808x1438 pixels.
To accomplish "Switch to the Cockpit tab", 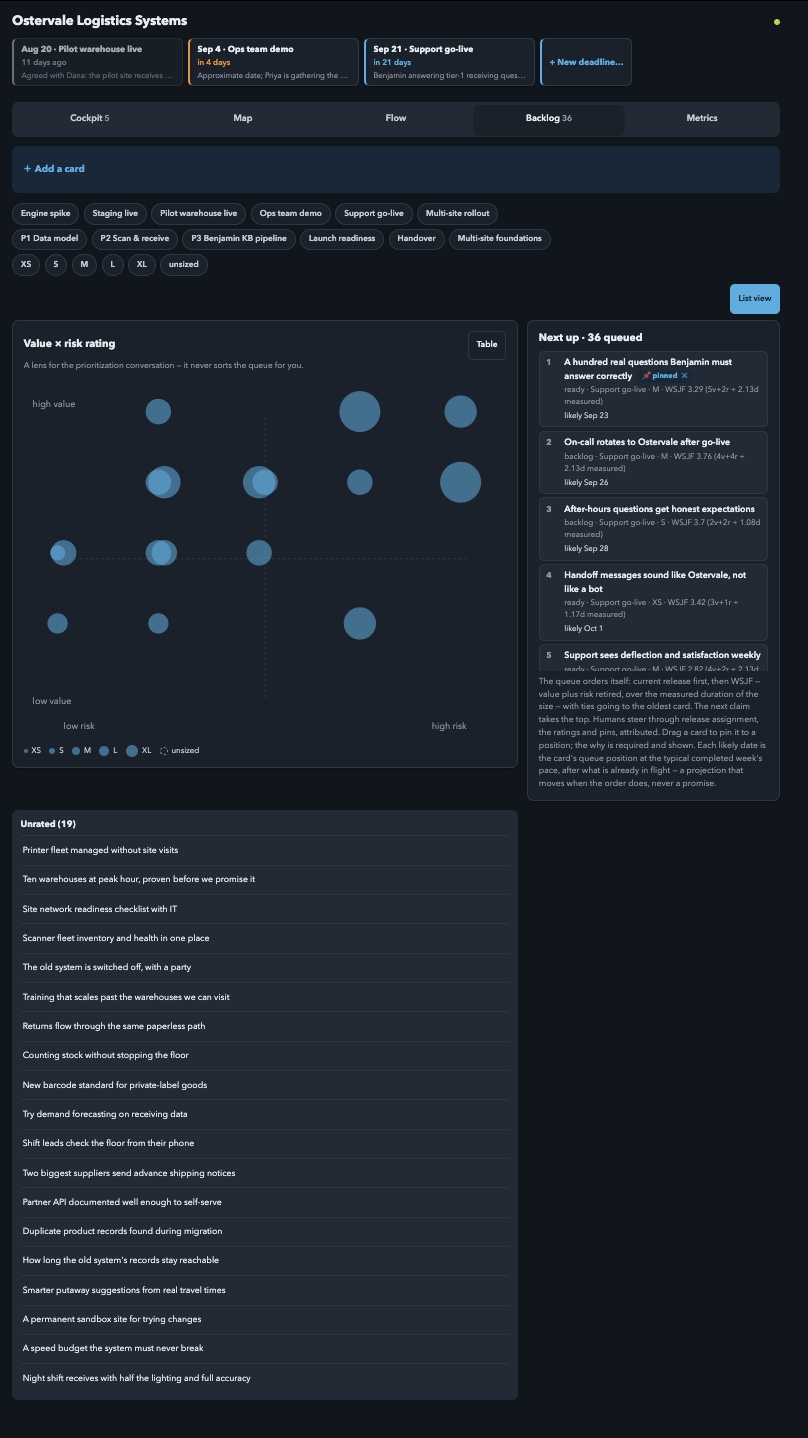I will [89, 118].
